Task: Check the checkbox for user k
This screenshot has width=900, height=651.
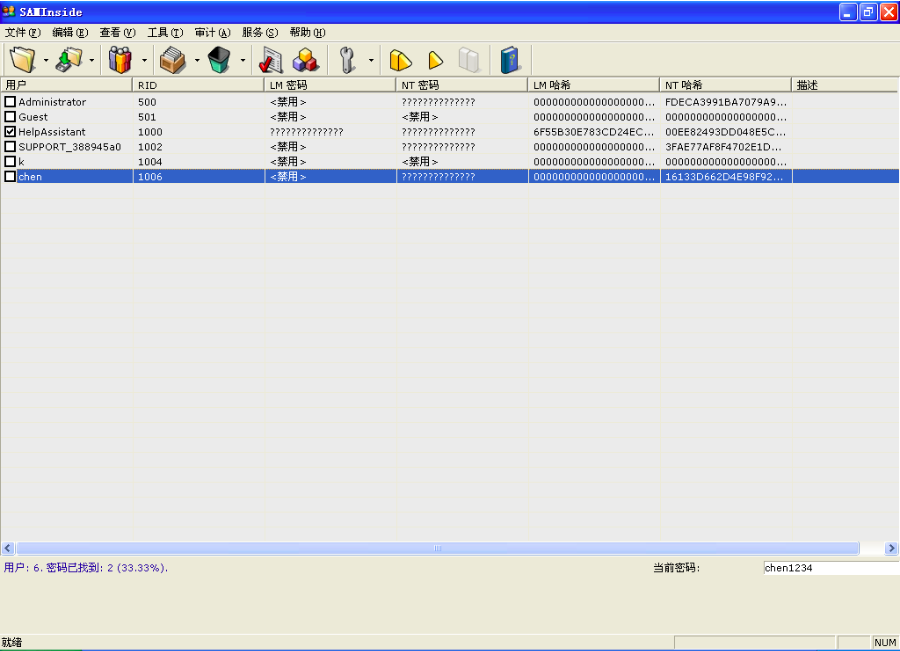Action: click(x=10, y=161)
